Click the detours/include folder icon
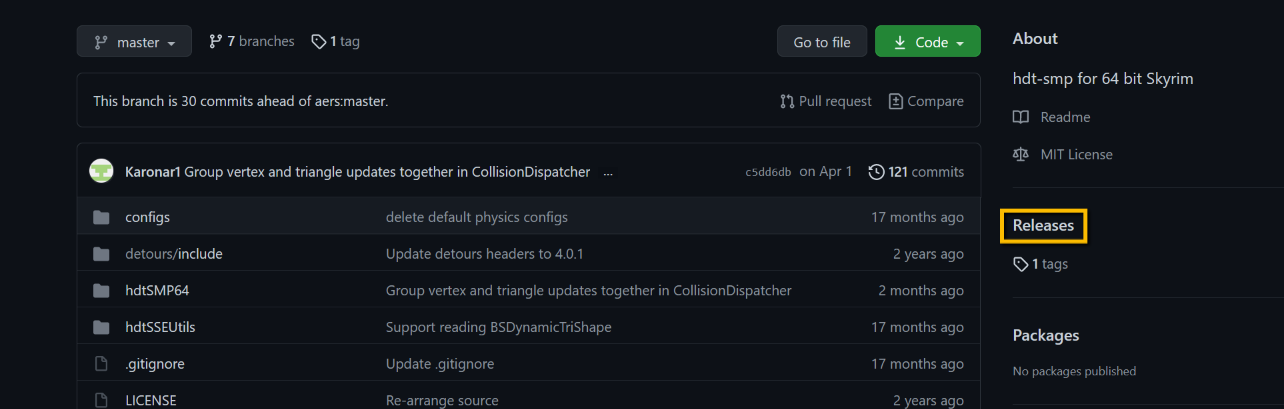This screenshot has height=409, width=1284. 101,254
